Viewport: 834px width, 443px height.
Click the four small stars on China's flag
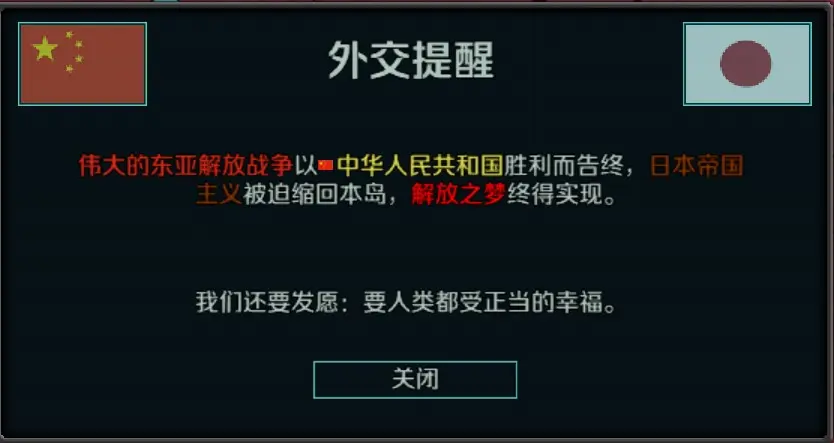click(x=74, y=51)
